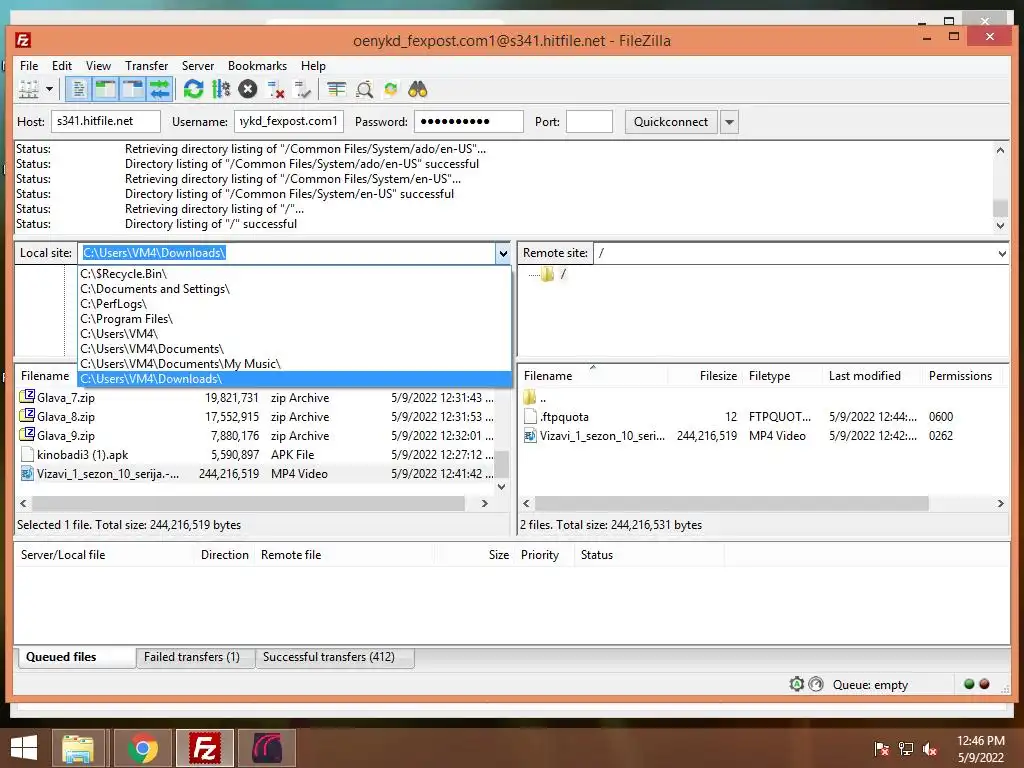
Task: Disconnect from the visible server
Action: click(x=276, y=89)
